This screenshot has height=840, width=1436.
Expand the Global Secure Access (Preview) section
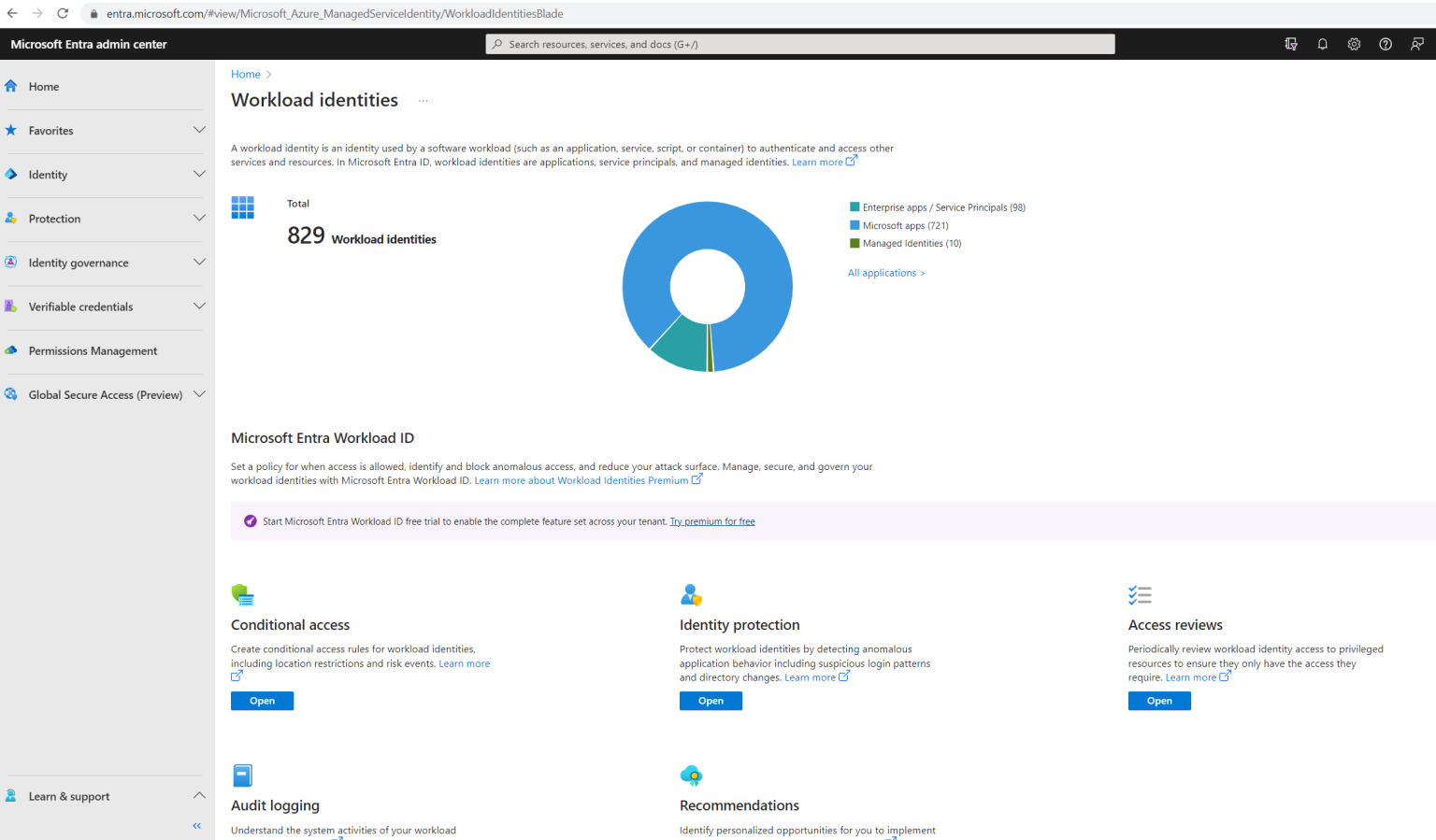point(199,394)
